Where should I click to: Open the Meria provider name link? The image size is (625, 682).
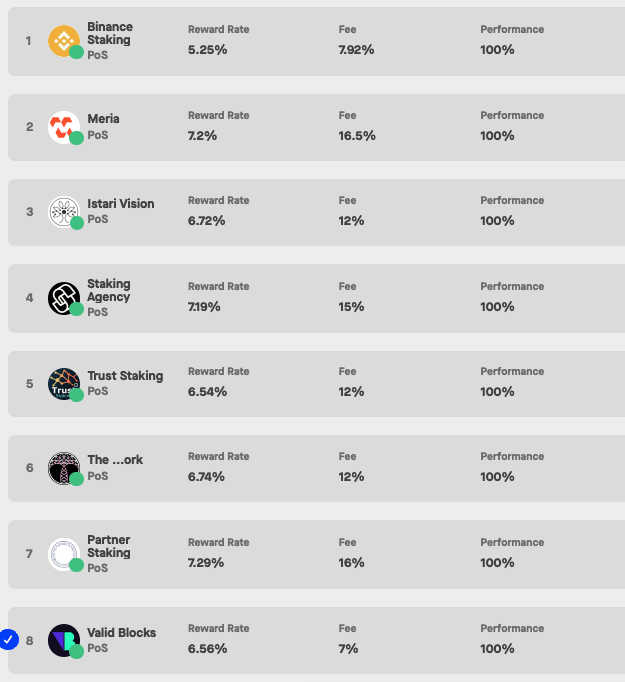click(103, 119)
